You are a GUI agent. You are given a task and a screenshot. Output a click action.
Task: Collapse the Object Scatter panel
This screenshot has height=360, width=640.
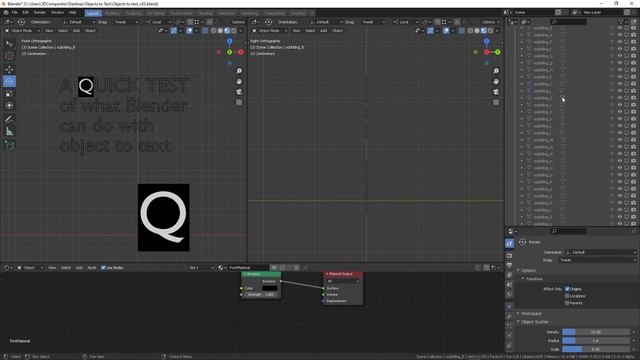(534, 322)
